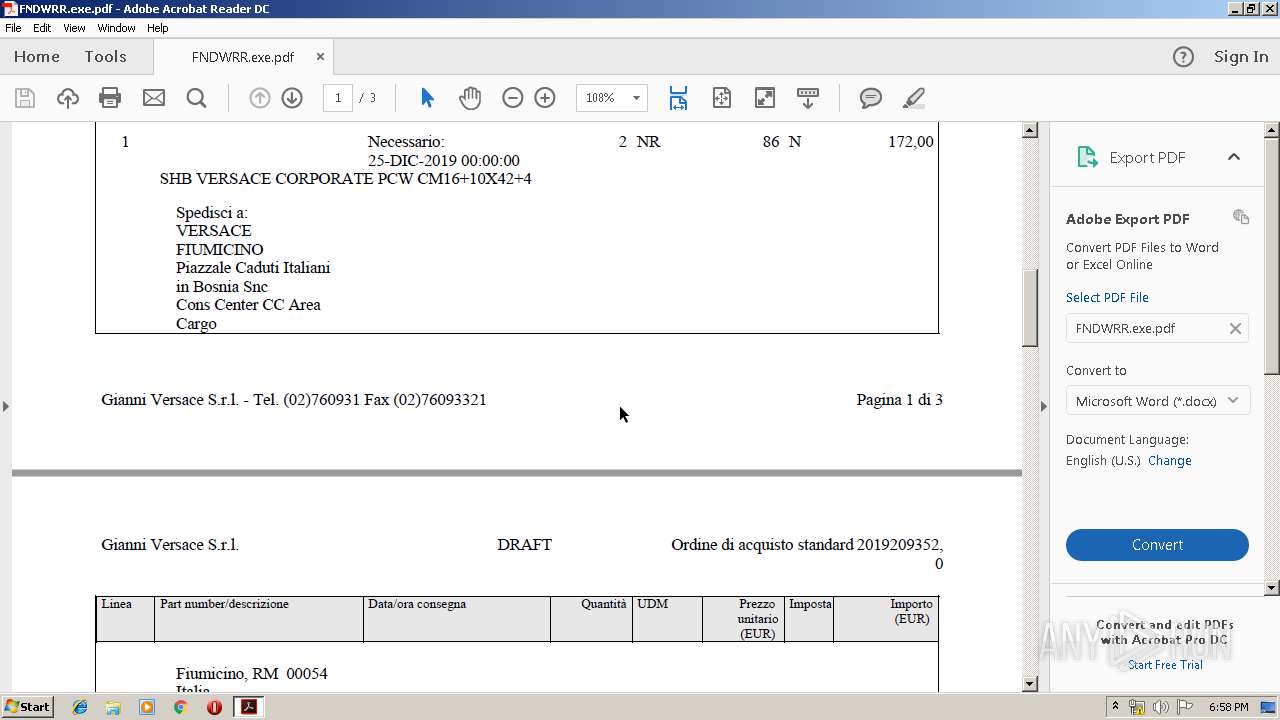Viewport: 1280px width, 720px height.
Task: Open the keyboard view tools icon
Action: point(808,98)
